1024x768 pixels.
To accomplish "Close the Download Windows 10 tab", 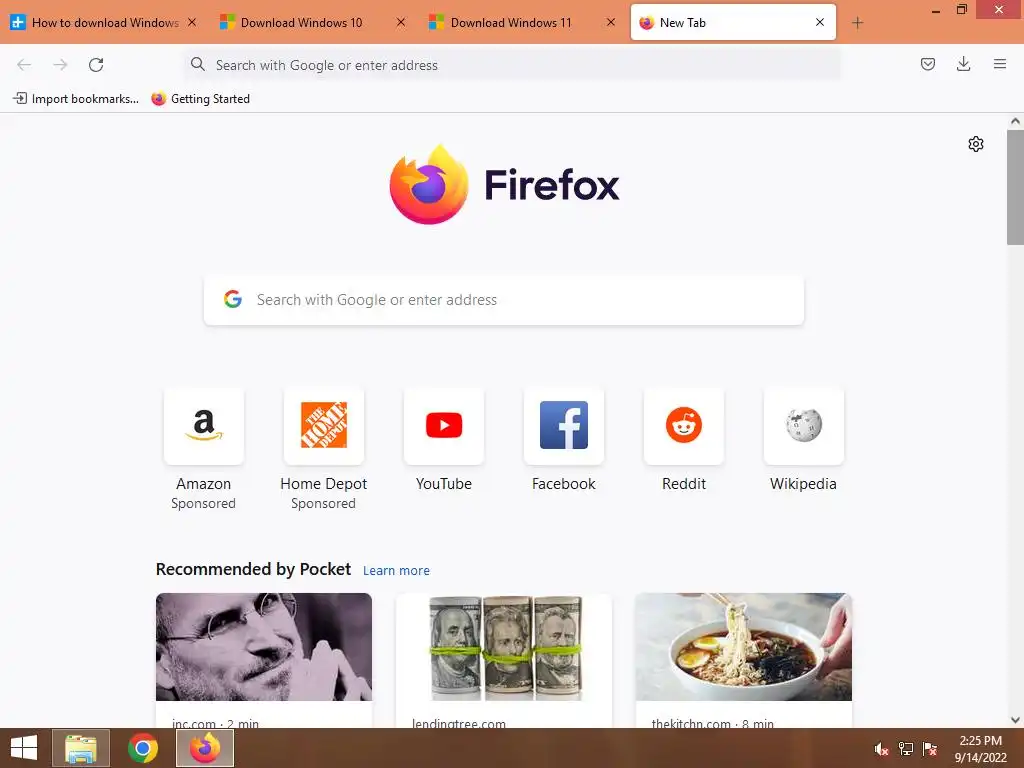I will pyautogui.click(x=401, y=22).
